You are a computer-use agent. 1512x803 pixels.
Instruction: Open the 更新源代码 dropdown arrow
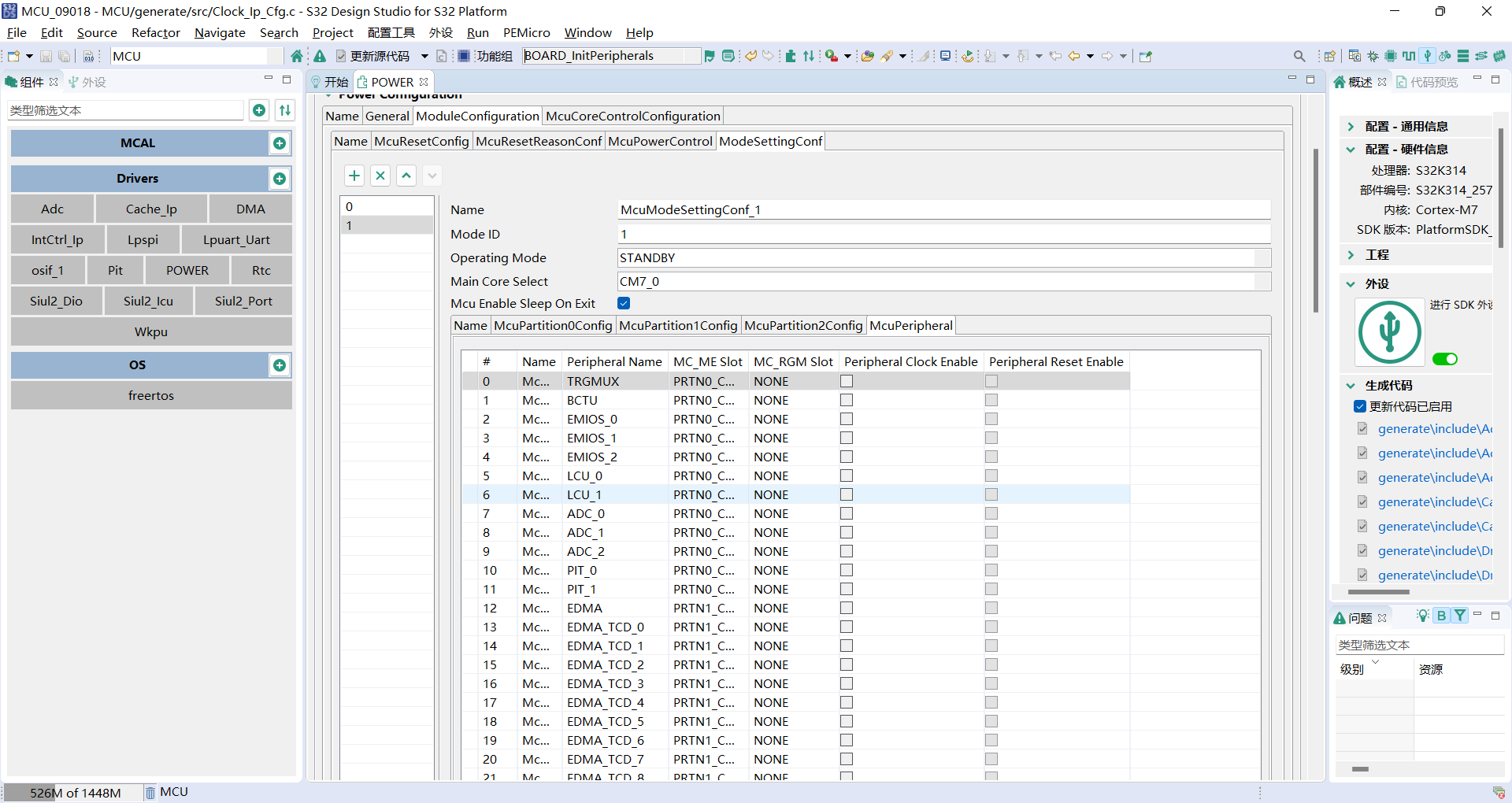[425, 56]
